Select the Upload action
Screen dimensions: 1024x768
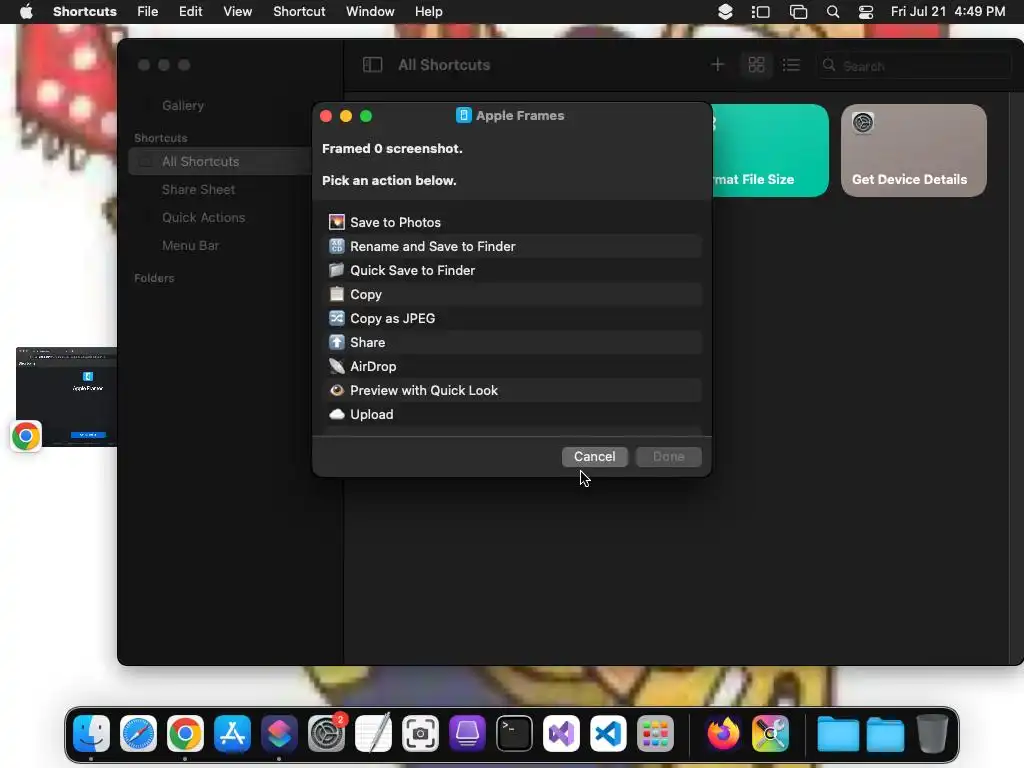tap(512, 415)
